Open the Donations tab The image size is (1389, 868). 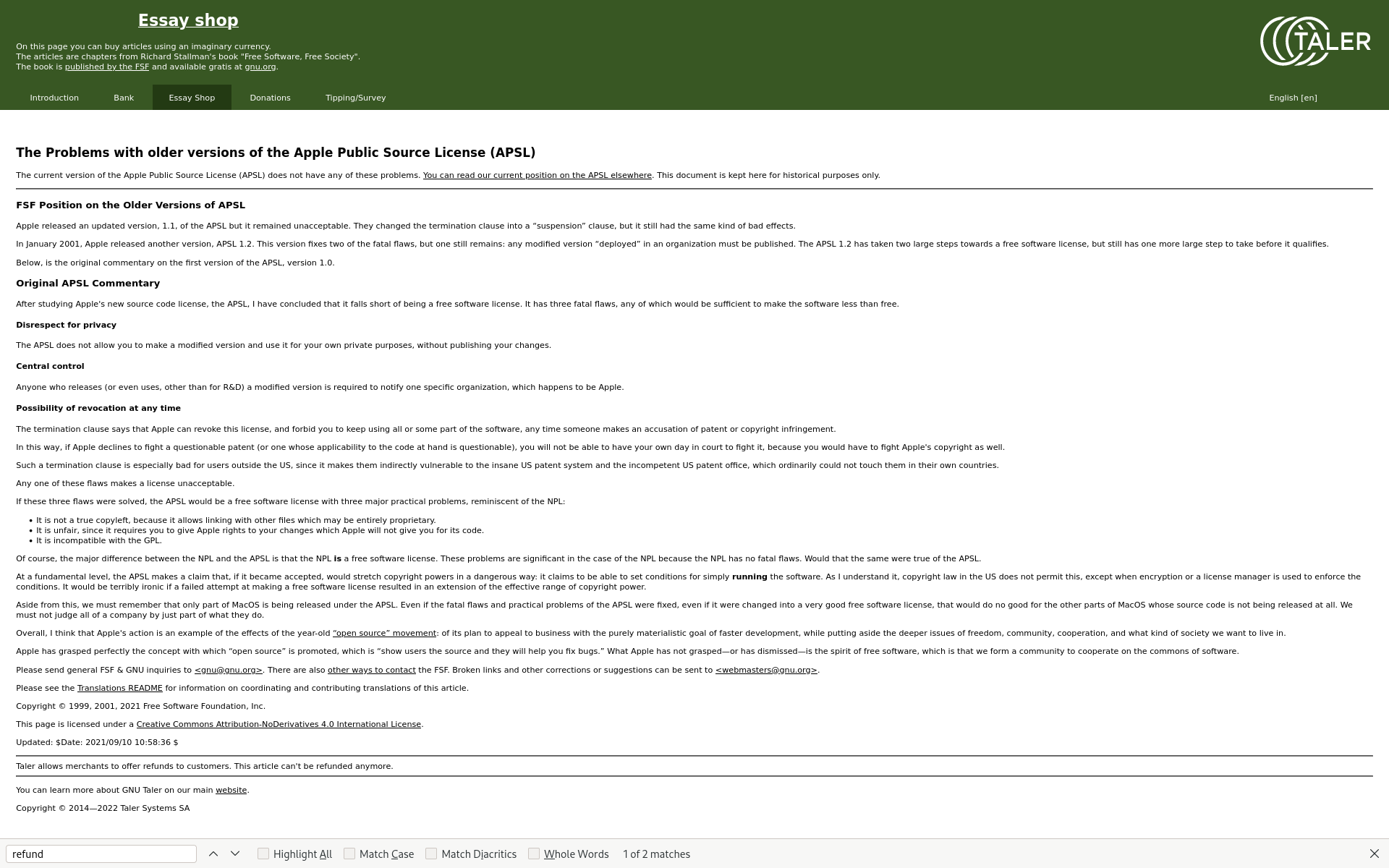(270, 98)
